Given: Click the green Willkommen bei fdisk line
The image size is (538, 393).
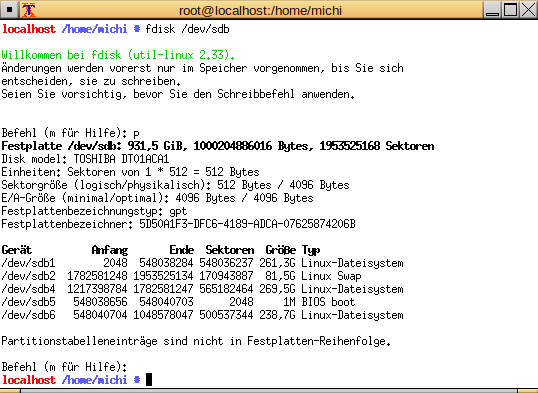Looking at the screenshot, I should click(x=118, y=55).
